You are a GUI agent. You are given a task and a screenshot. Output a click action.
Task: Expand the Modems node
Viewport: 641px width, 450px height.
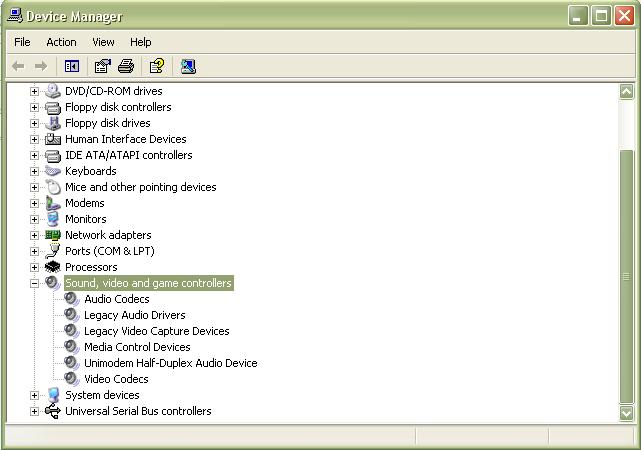click(34, 204)
